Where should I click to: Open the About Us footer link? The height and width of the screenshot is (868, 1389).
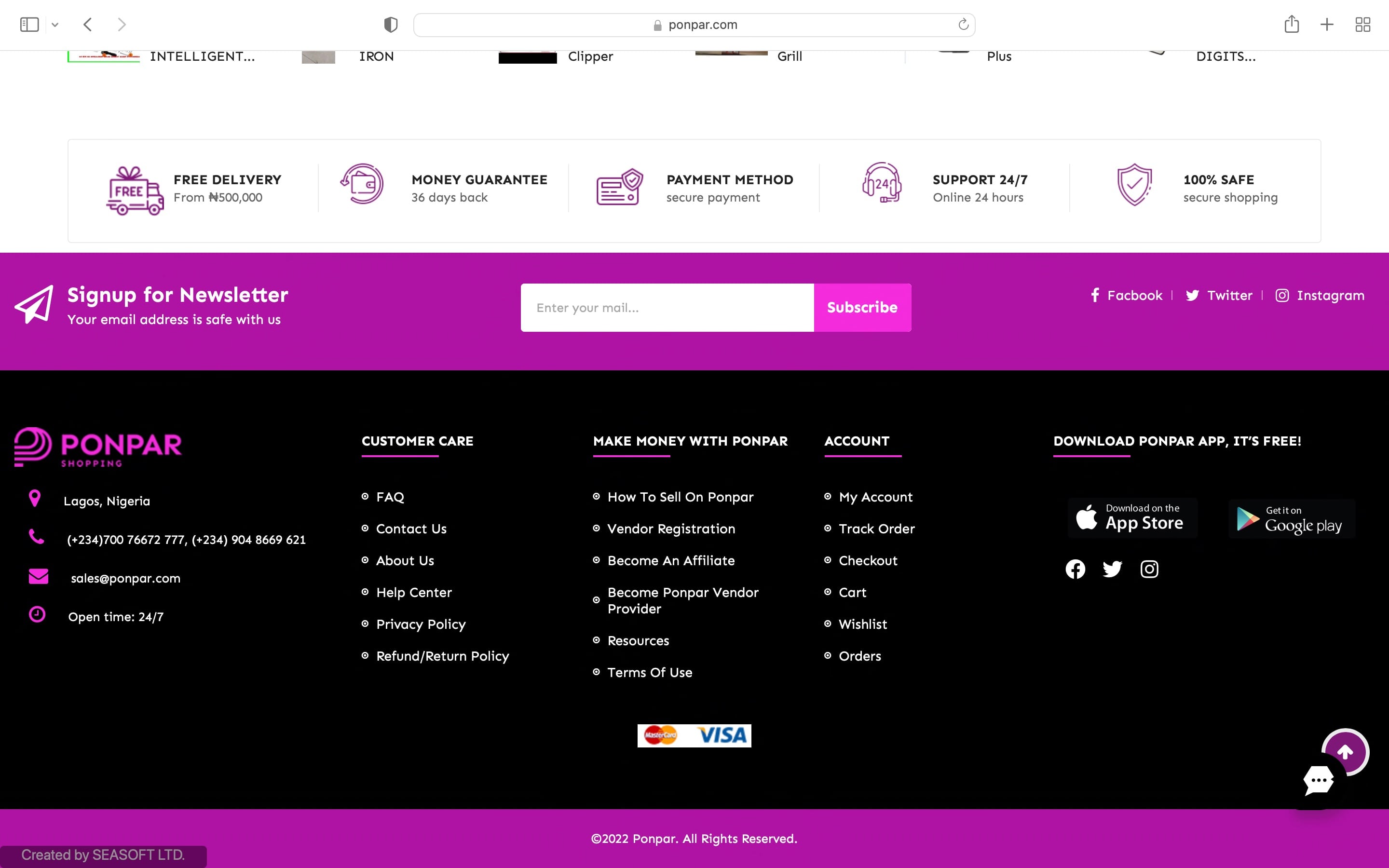click(x=405, y=561)
